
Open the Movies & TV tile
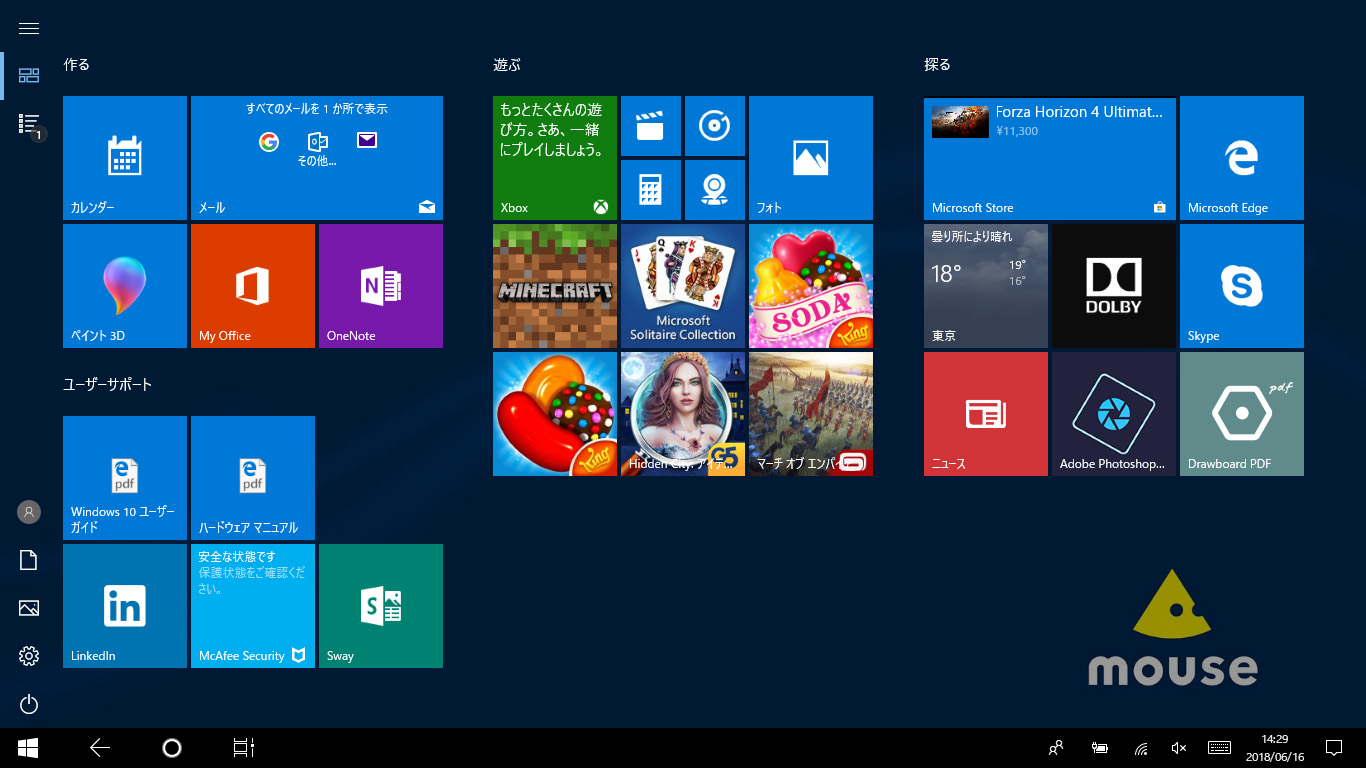(x=651, y=126)
